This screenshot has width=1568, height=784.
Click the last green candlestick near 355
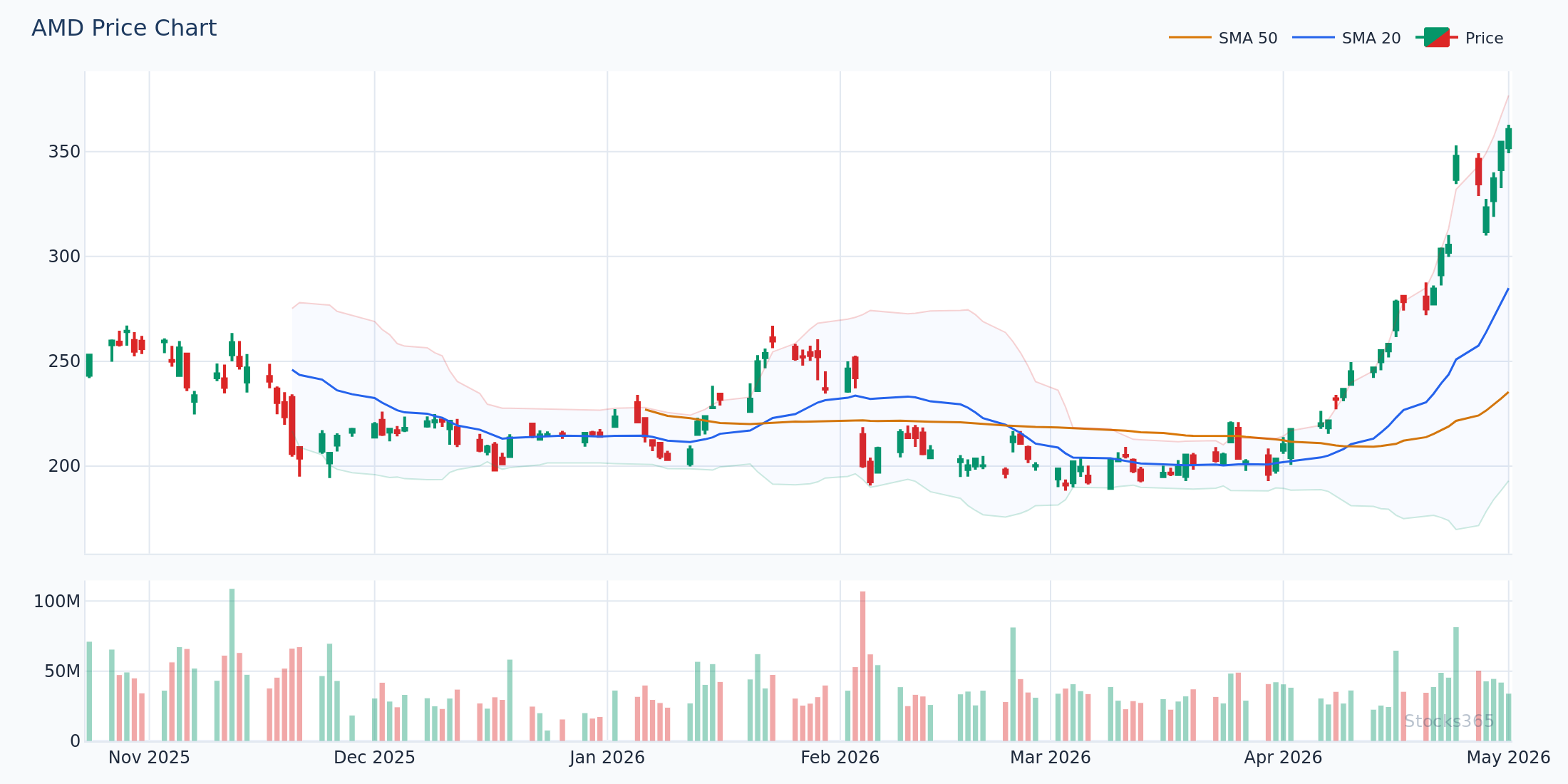tap(1508, 139)
